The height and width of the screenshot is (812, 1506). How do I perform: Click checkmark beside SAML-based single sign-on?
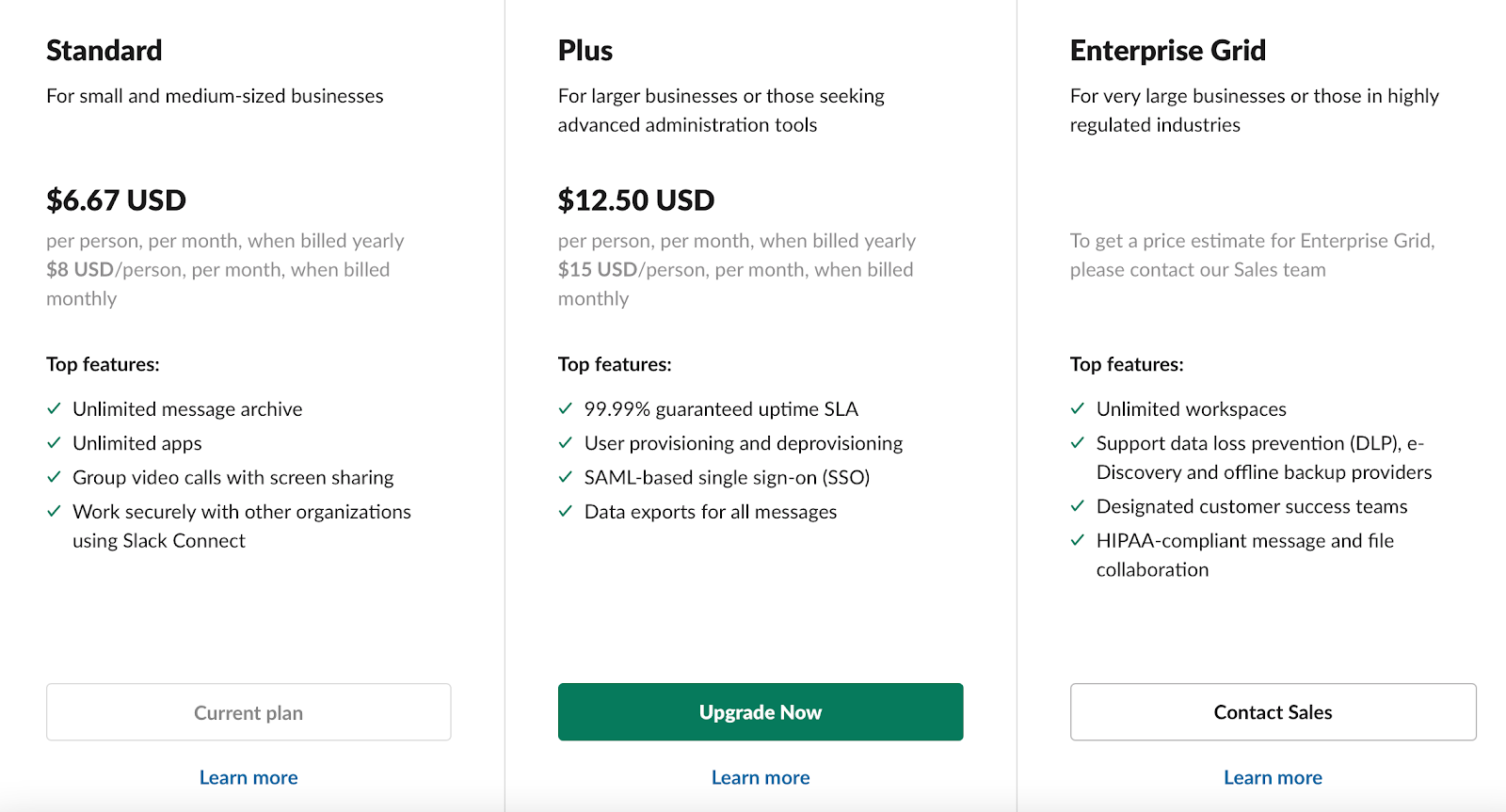566,477
